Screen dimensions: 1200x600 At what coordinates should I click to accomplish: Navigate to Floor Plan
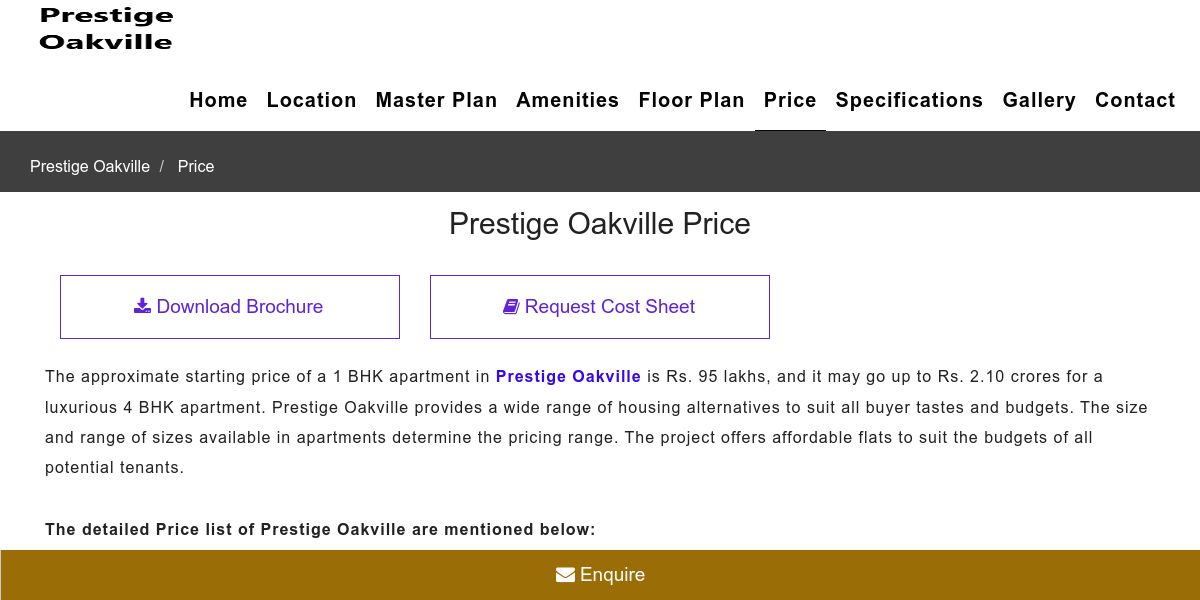(x=691, y=100)
